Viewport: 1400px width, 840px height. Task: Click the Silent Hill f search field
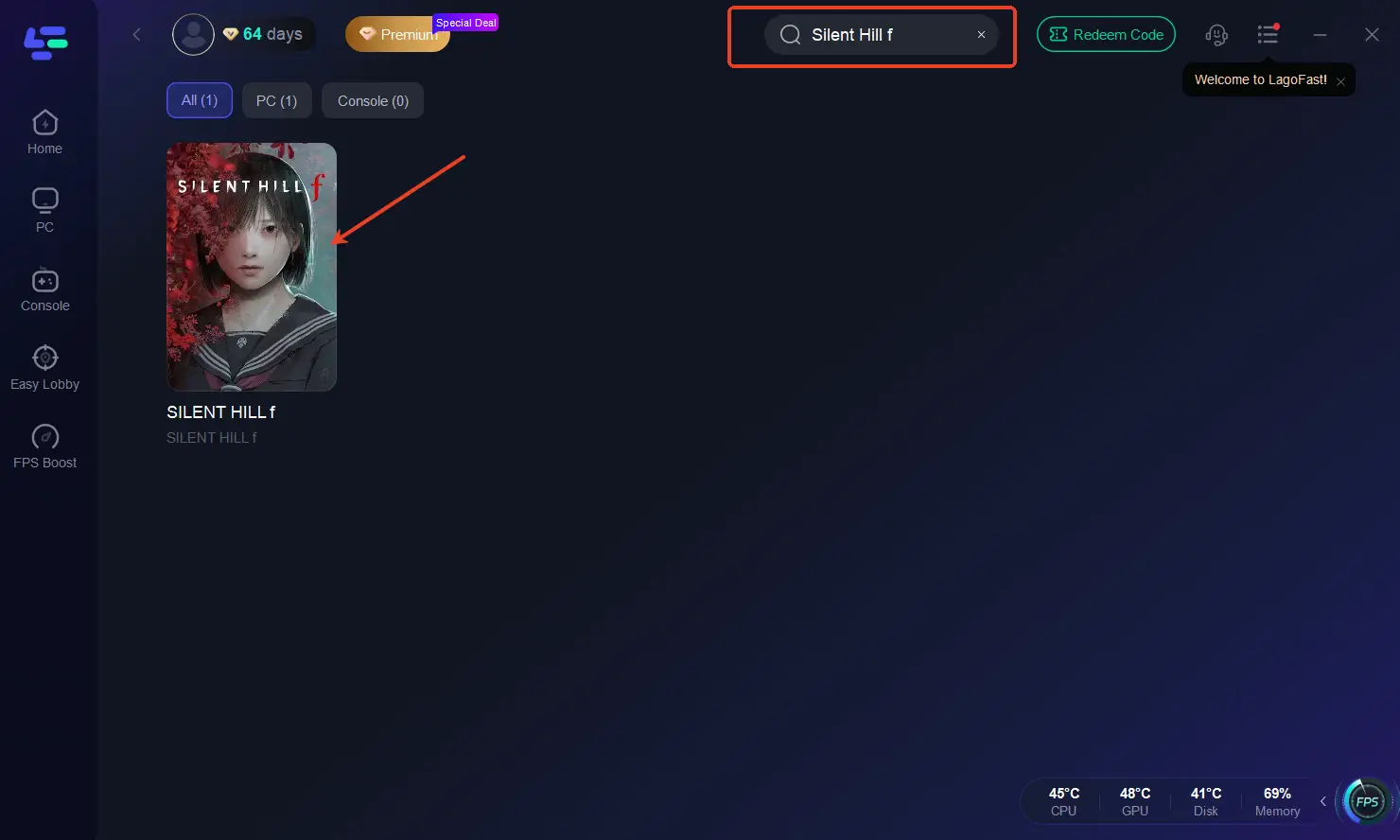point(881,35)
